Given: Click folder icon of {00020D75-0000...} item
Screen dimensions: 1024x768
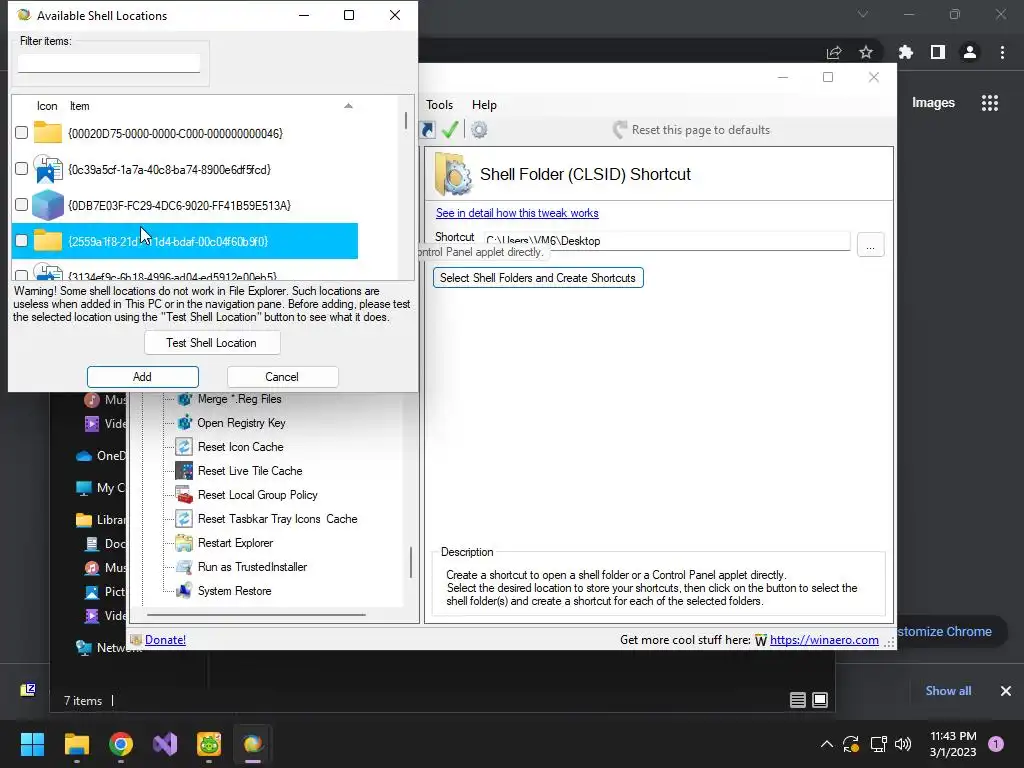Looking at the screenshot, I should tap(48, 133).
